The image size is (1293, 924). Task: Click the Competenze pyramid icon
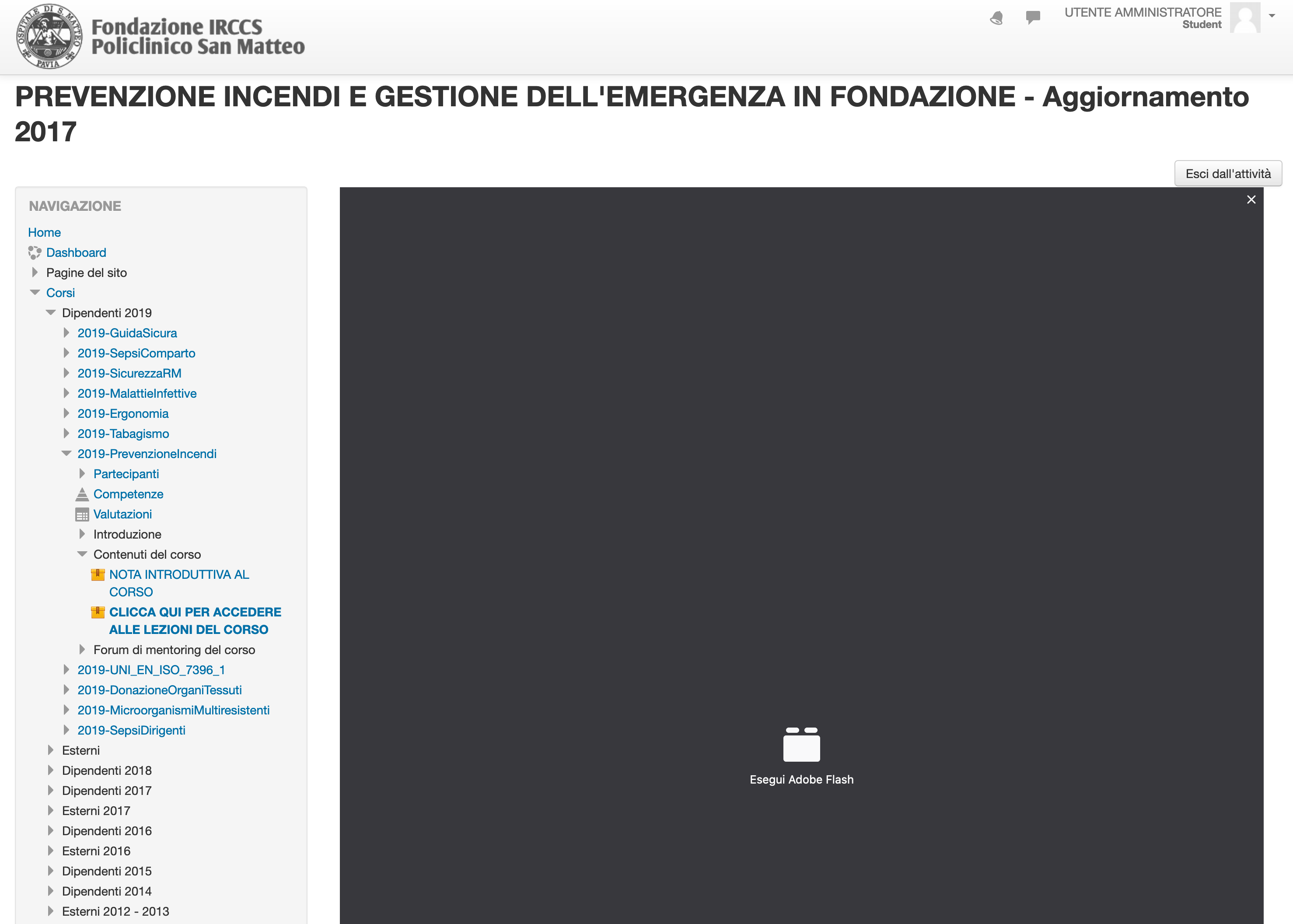(x=82, y=494)
